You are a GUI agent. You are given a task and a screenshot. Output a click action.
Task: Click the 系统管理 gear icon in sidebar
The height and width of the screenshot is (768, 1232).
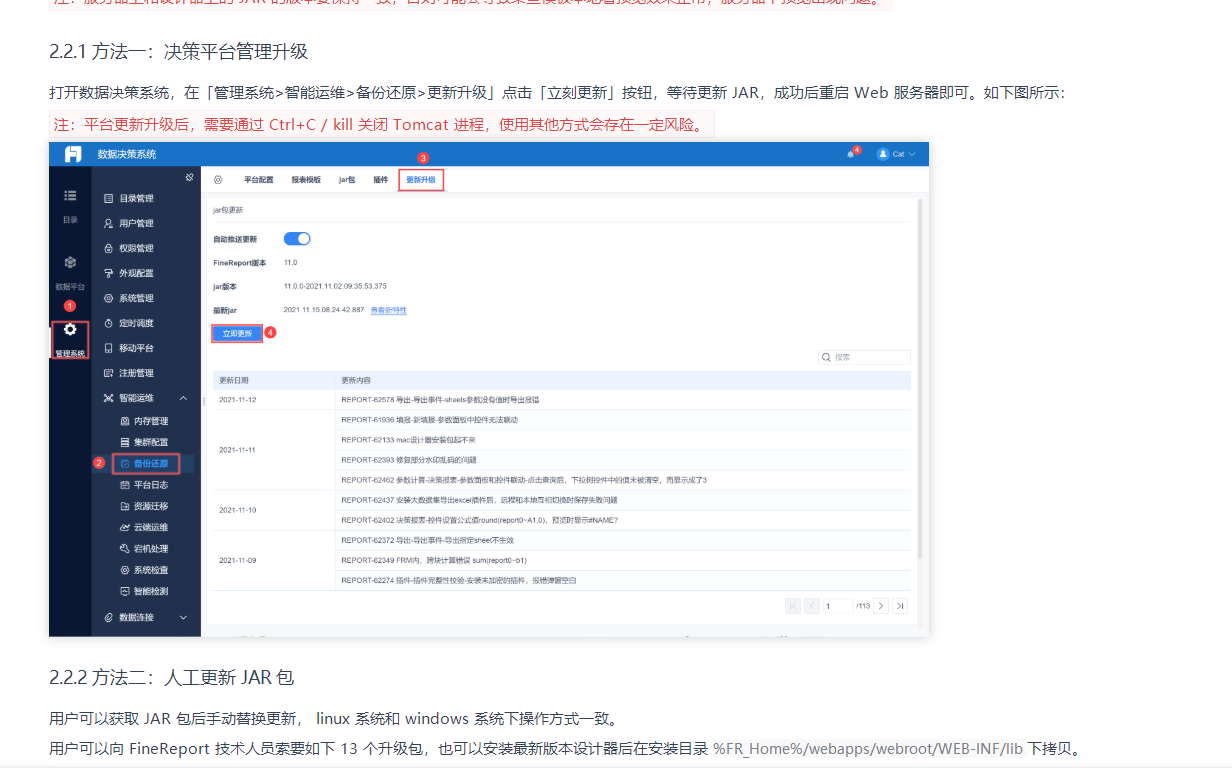(x=109, y=298)
